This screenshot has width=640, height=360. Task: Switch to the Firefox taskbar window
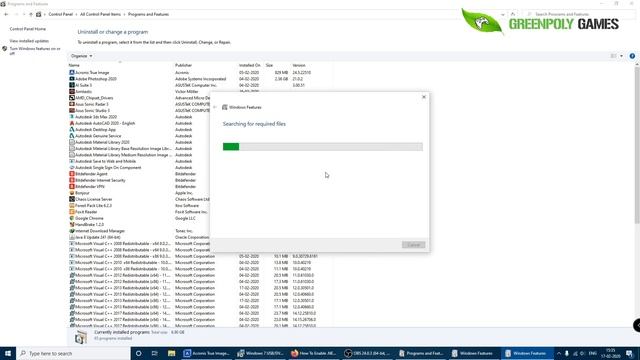pyautogui.click(x=314, y=353)
